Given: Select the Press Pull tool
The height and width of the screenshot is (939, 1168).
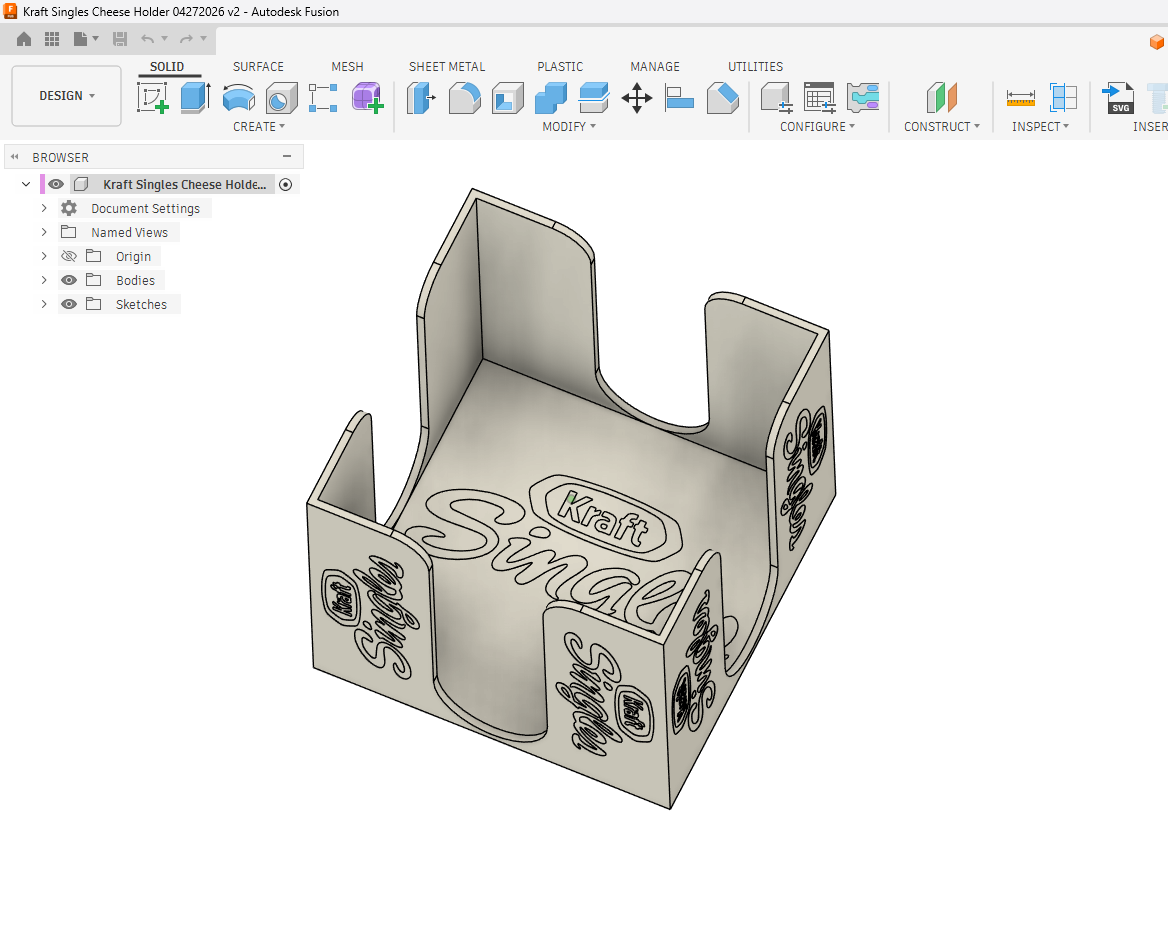Looking at the screenshot, I should pos(421,98).
